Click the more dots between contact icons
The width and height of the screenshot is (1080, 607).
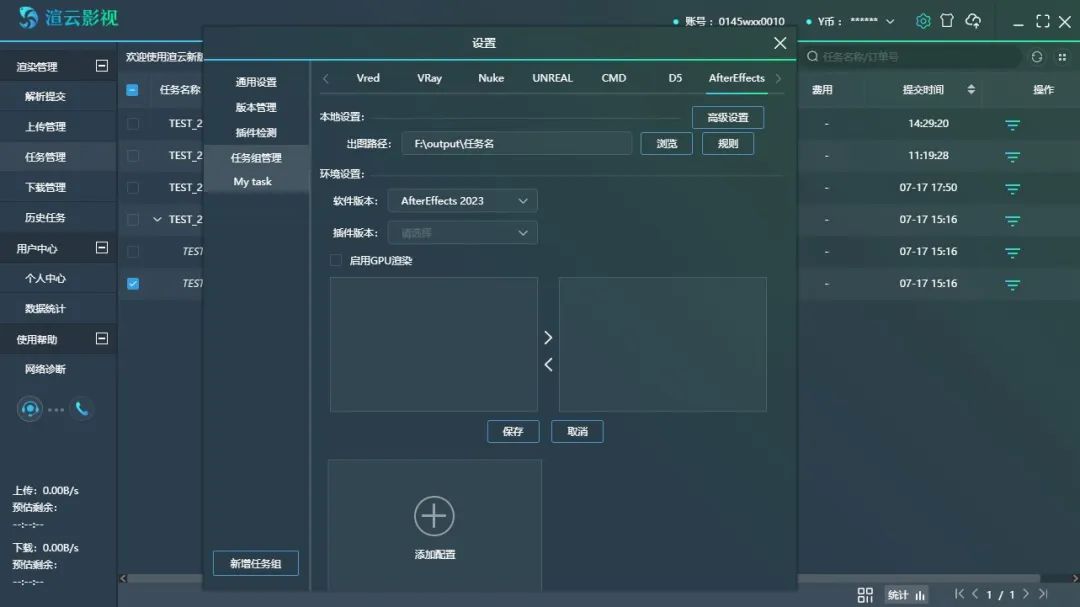click(x=56, y=409)
